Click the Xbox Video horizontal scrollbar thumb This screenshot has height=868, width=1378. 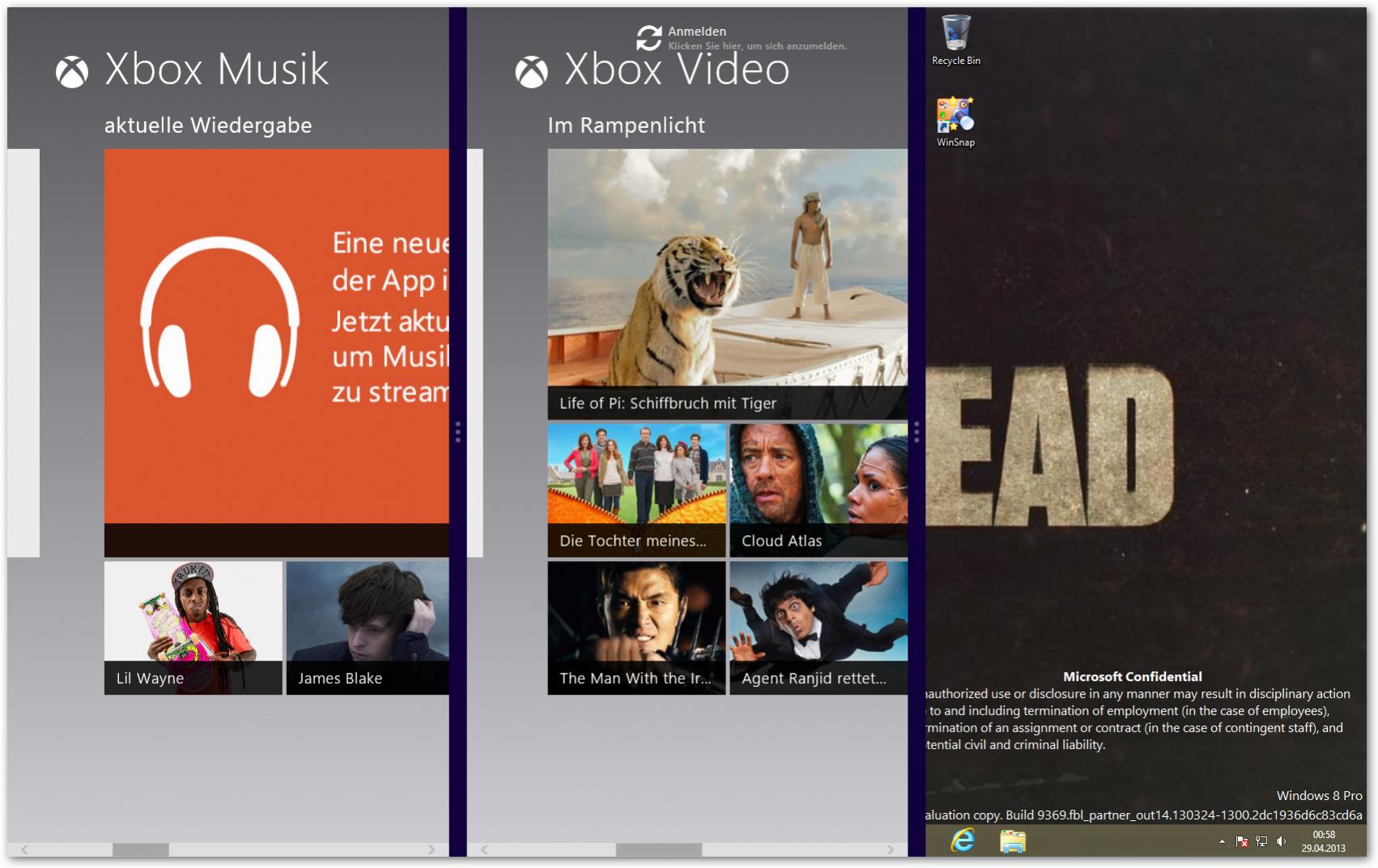coord(659,849)
